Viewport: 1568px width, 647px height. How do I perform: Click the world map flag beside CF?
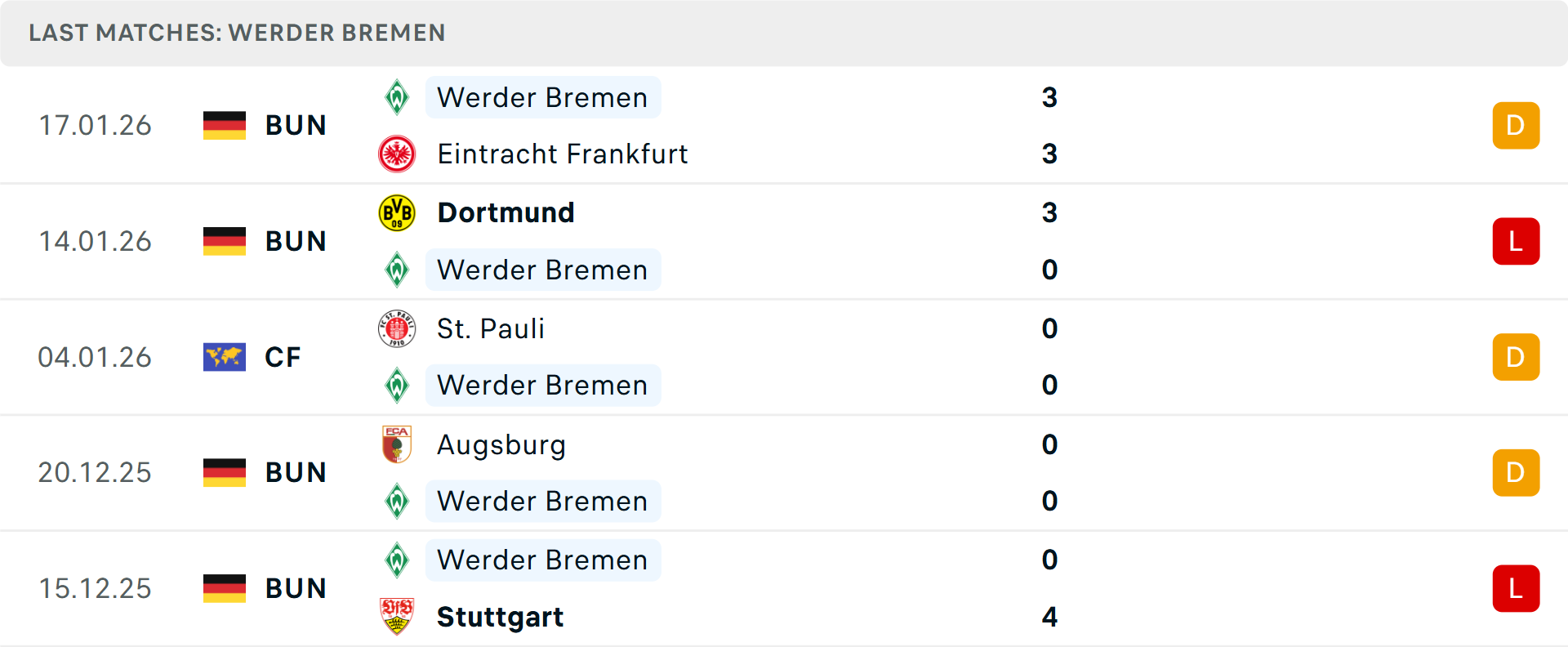(225, 357)
